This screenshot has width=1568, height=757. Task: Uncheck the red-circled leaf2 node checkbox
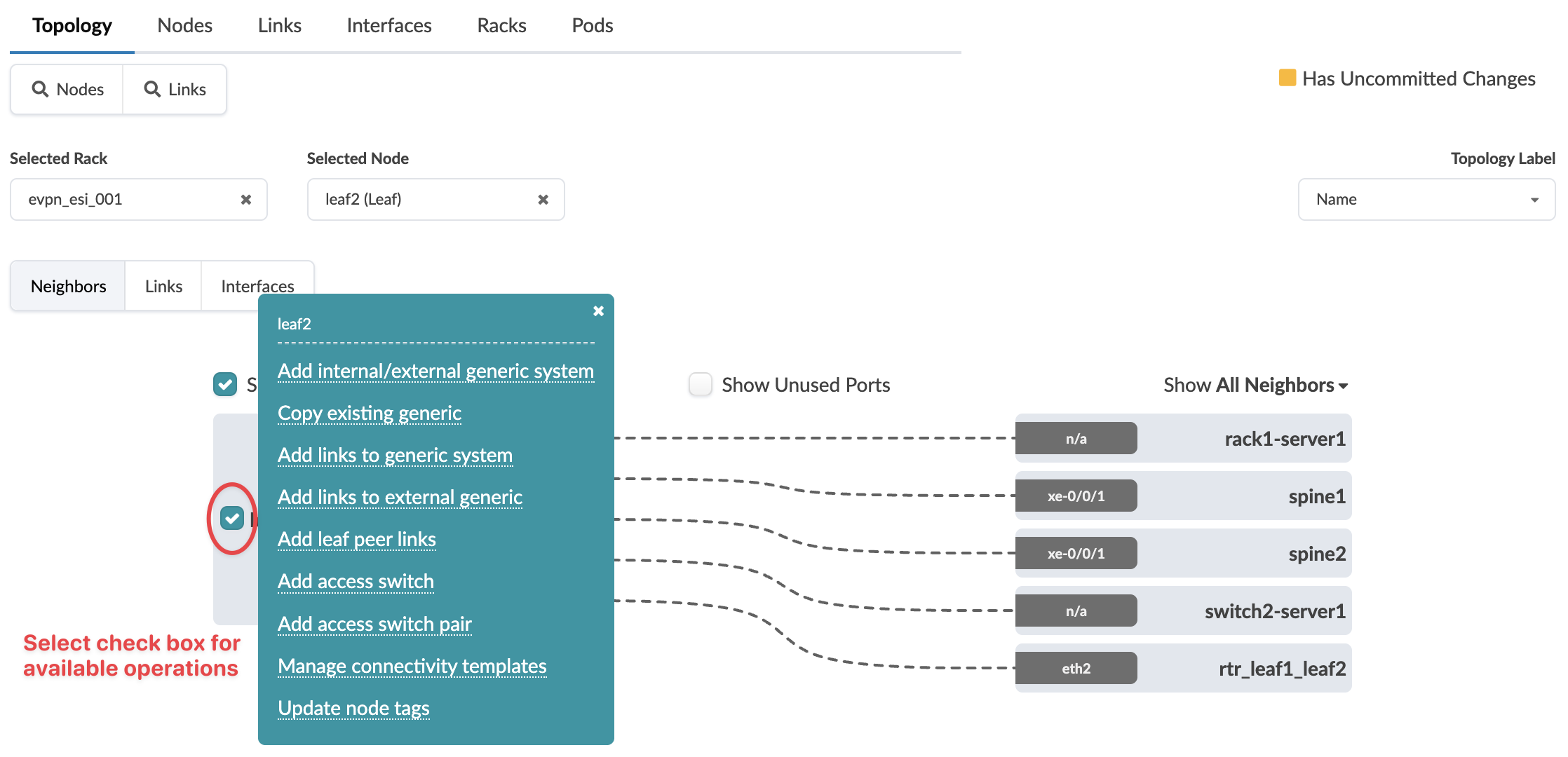coord(232,519)
